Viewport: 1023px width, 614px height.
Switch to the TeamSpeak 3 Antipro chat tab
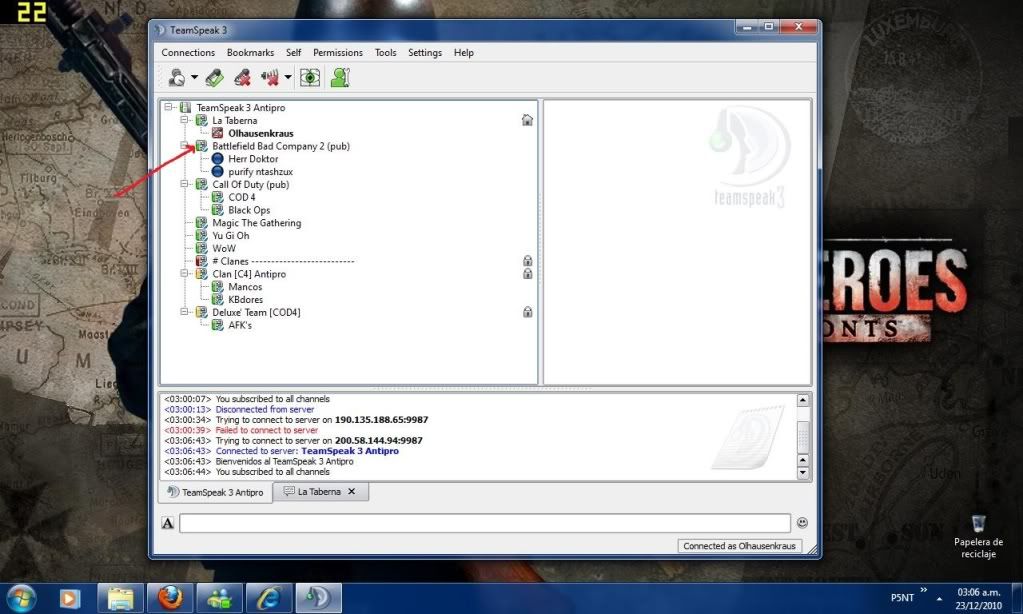(216, 492)
